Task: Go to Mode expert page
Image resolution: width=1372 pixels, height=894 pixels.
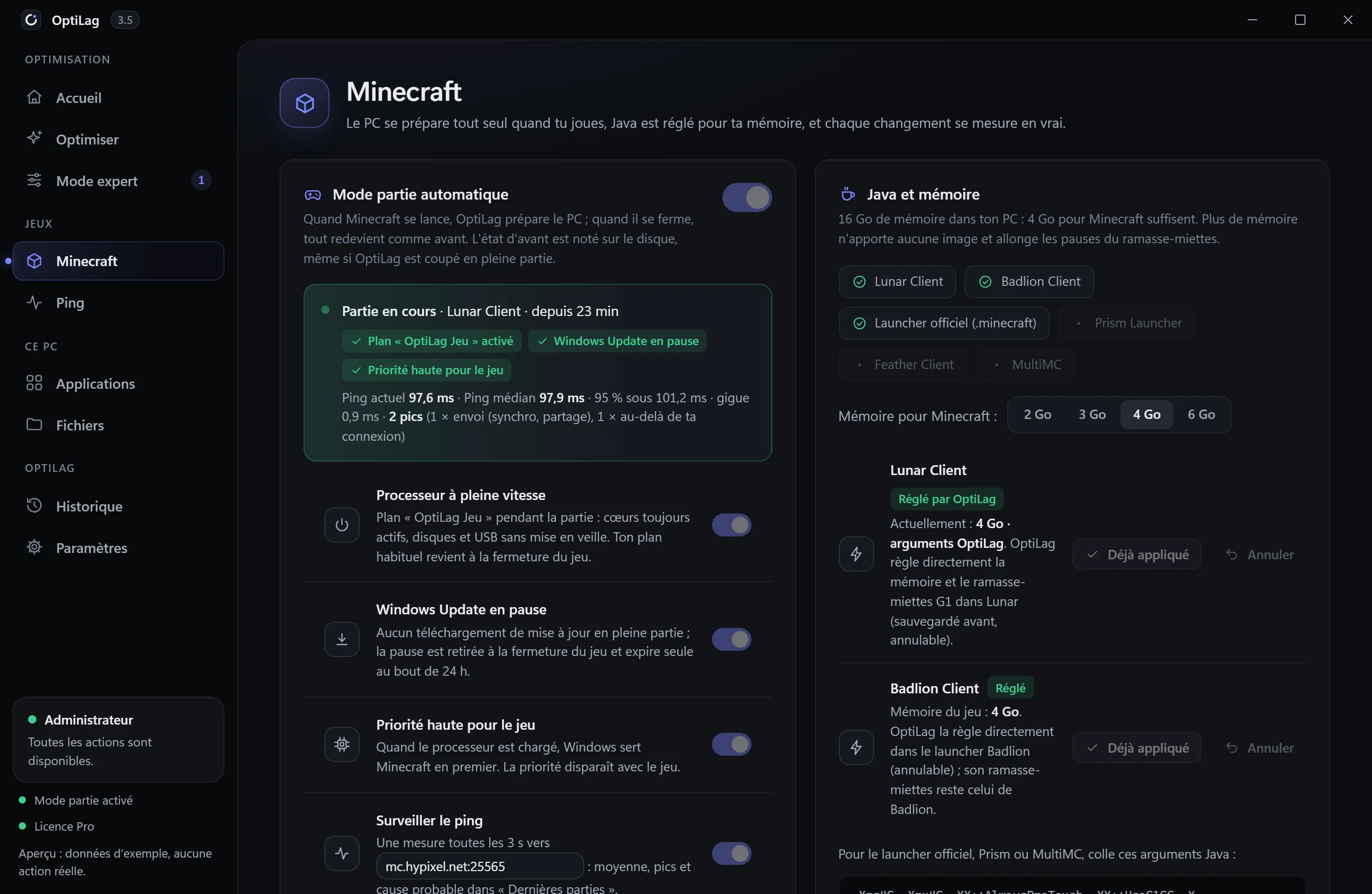Action: point(118,180)
